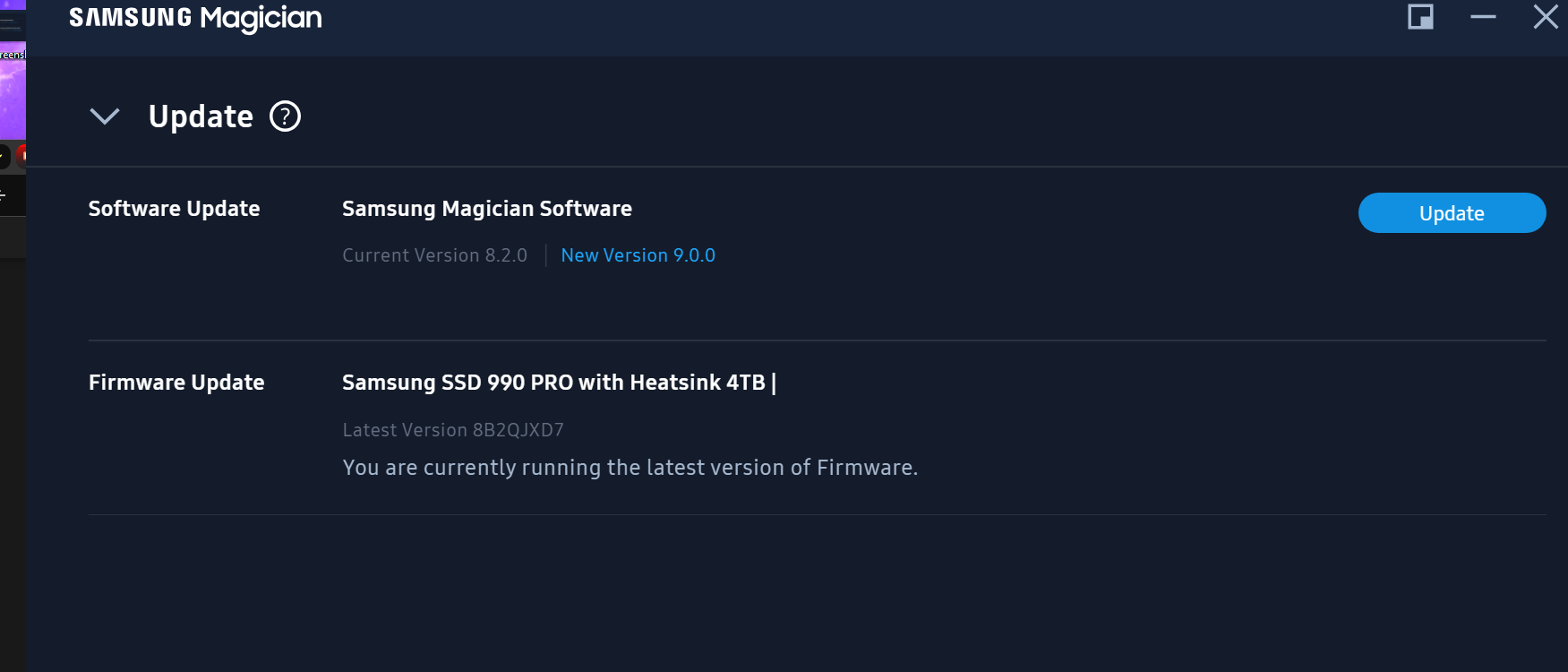Open help via the question mark icon

[285, 116]
